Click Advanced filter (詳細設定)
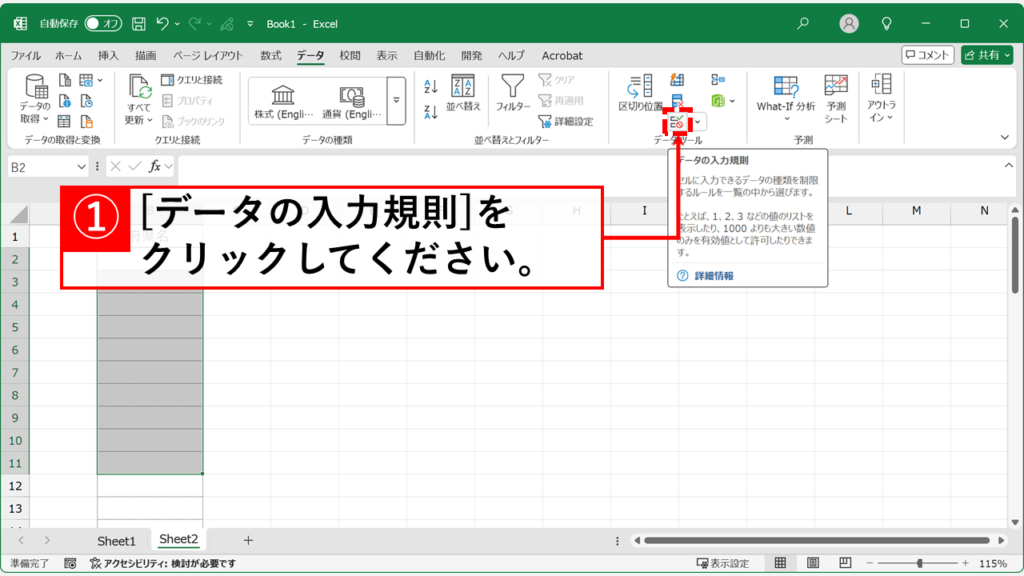 (566, 121)
